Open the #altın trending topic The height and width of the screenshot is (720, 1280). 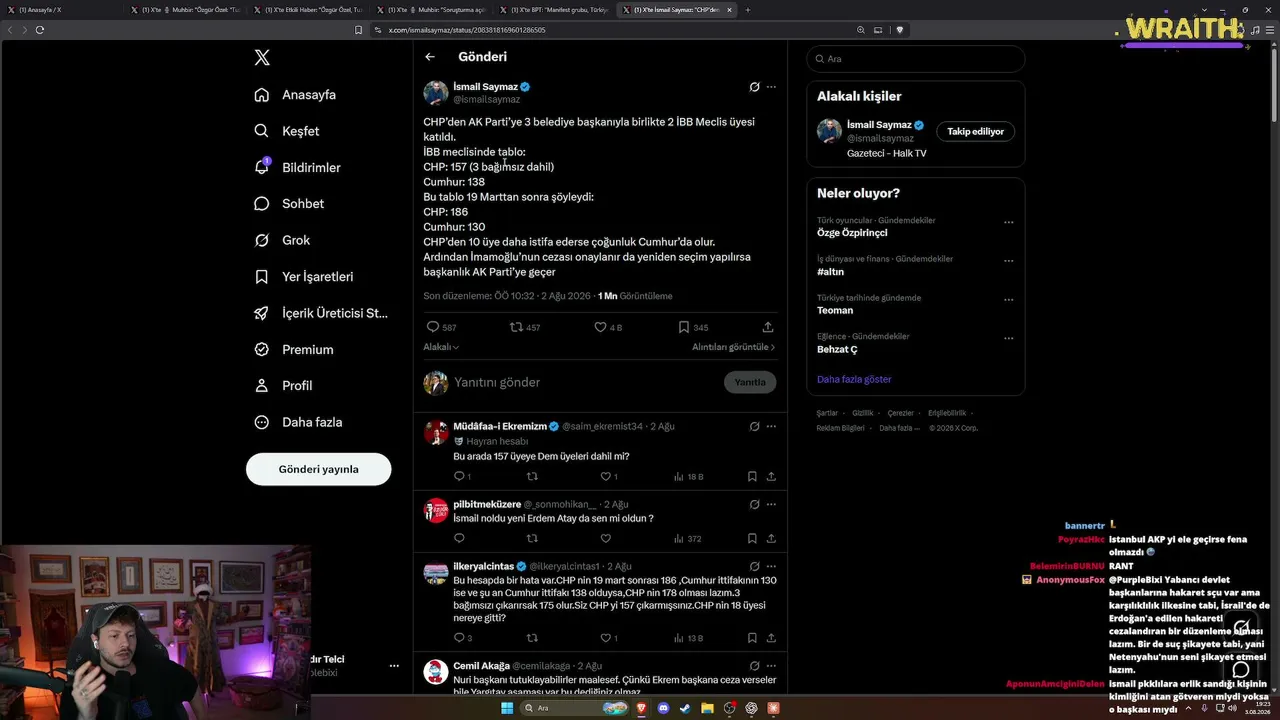[x=831, y=272]
